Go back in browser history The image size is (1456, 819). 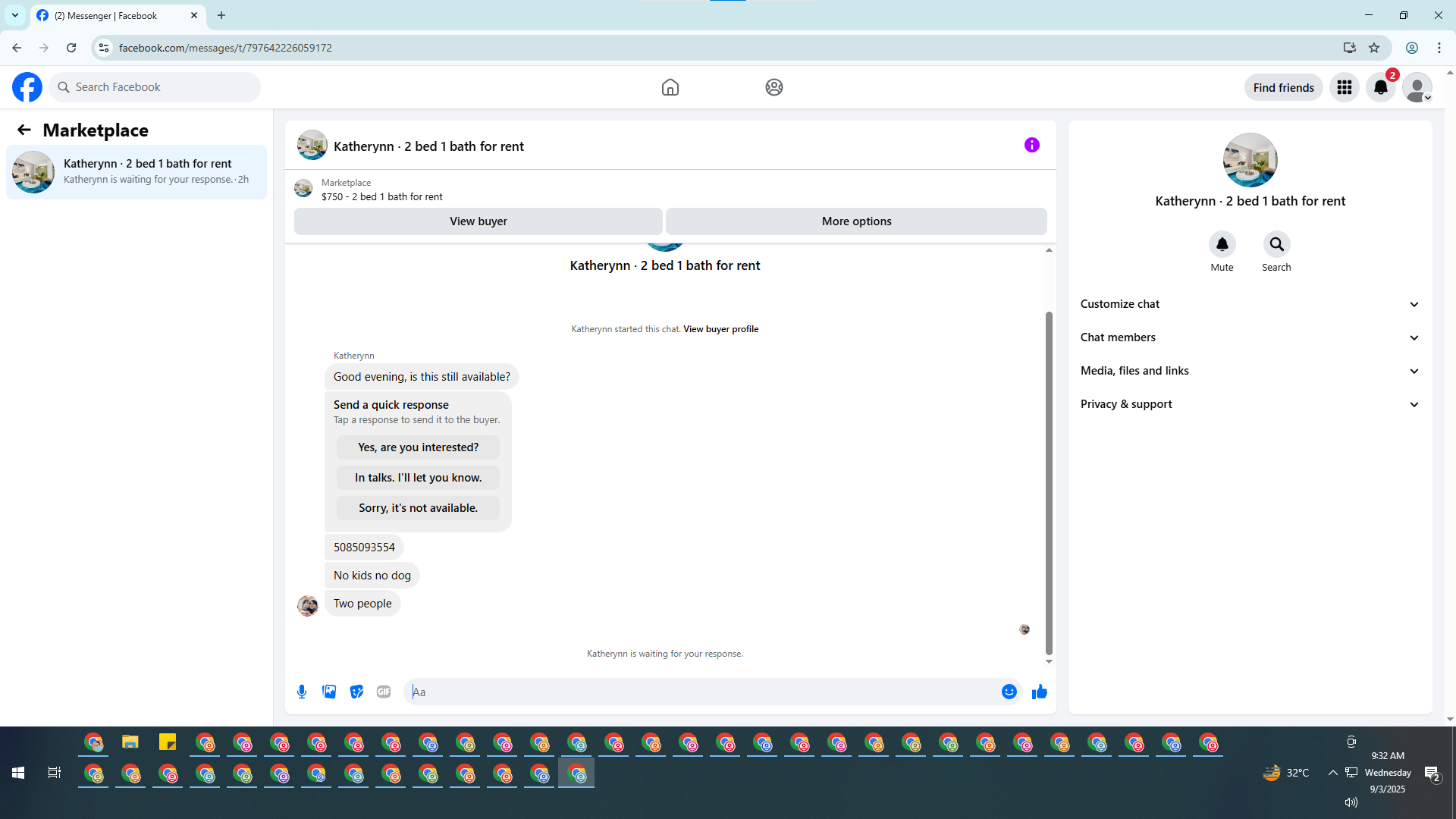coord(17,48)
